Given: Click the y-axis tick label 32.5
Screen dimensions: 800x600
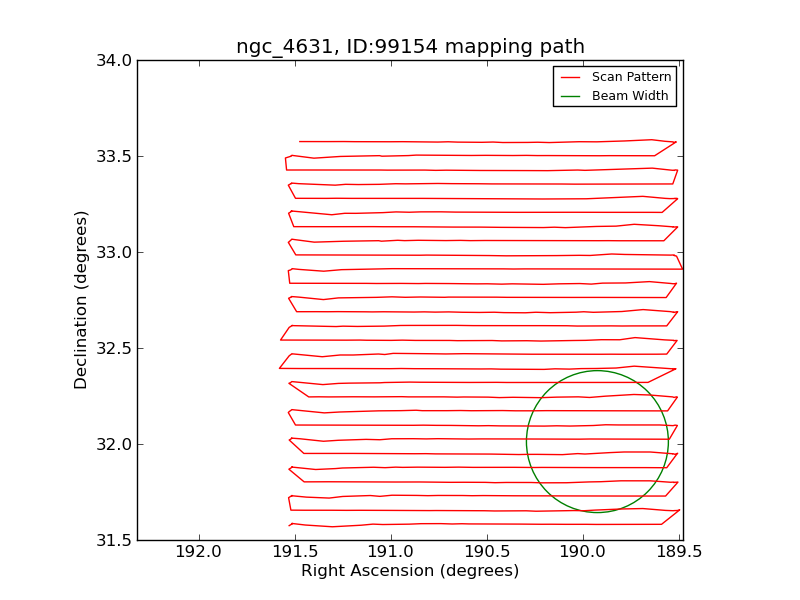Looking at the screenshot, I should point(114,348).
